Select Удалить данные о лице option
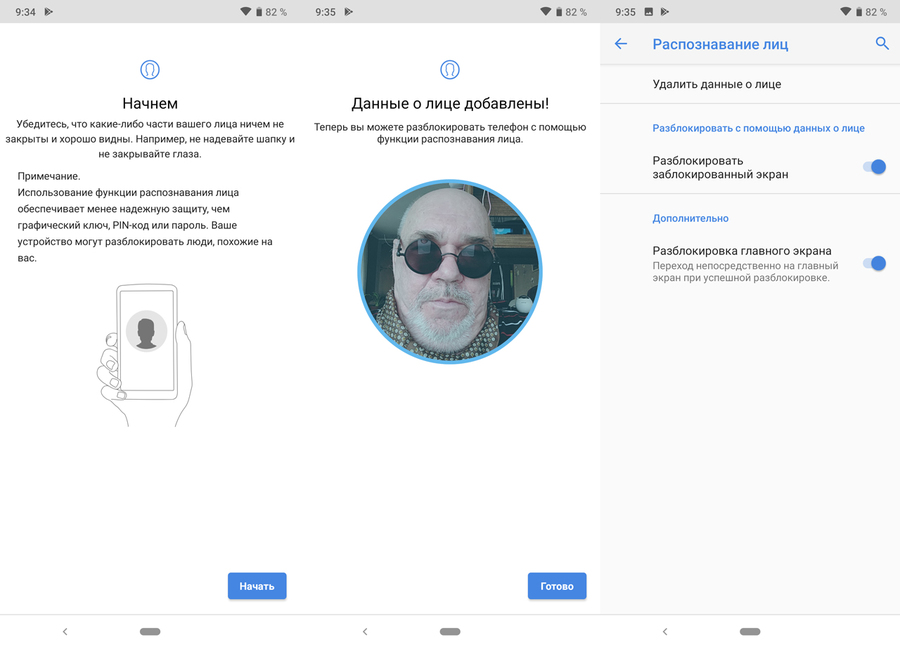The height and width of the screenshot is (649, 900). (750, 84)
